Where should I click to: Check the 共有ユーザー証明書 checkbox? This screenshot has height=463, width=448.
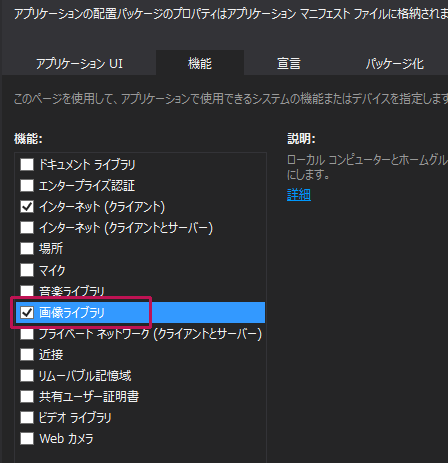click(x=27, y=396)
